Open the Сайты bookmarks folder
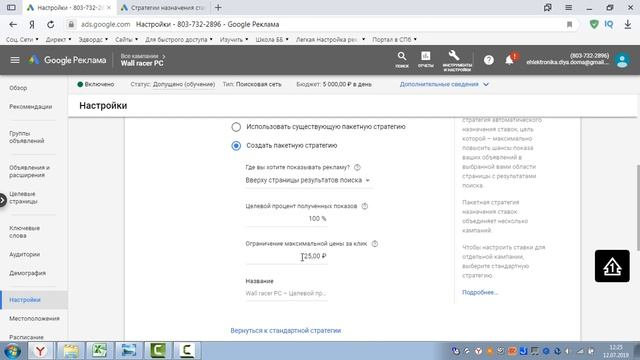This screenshot has height=360, width=640. click(126, 40)
